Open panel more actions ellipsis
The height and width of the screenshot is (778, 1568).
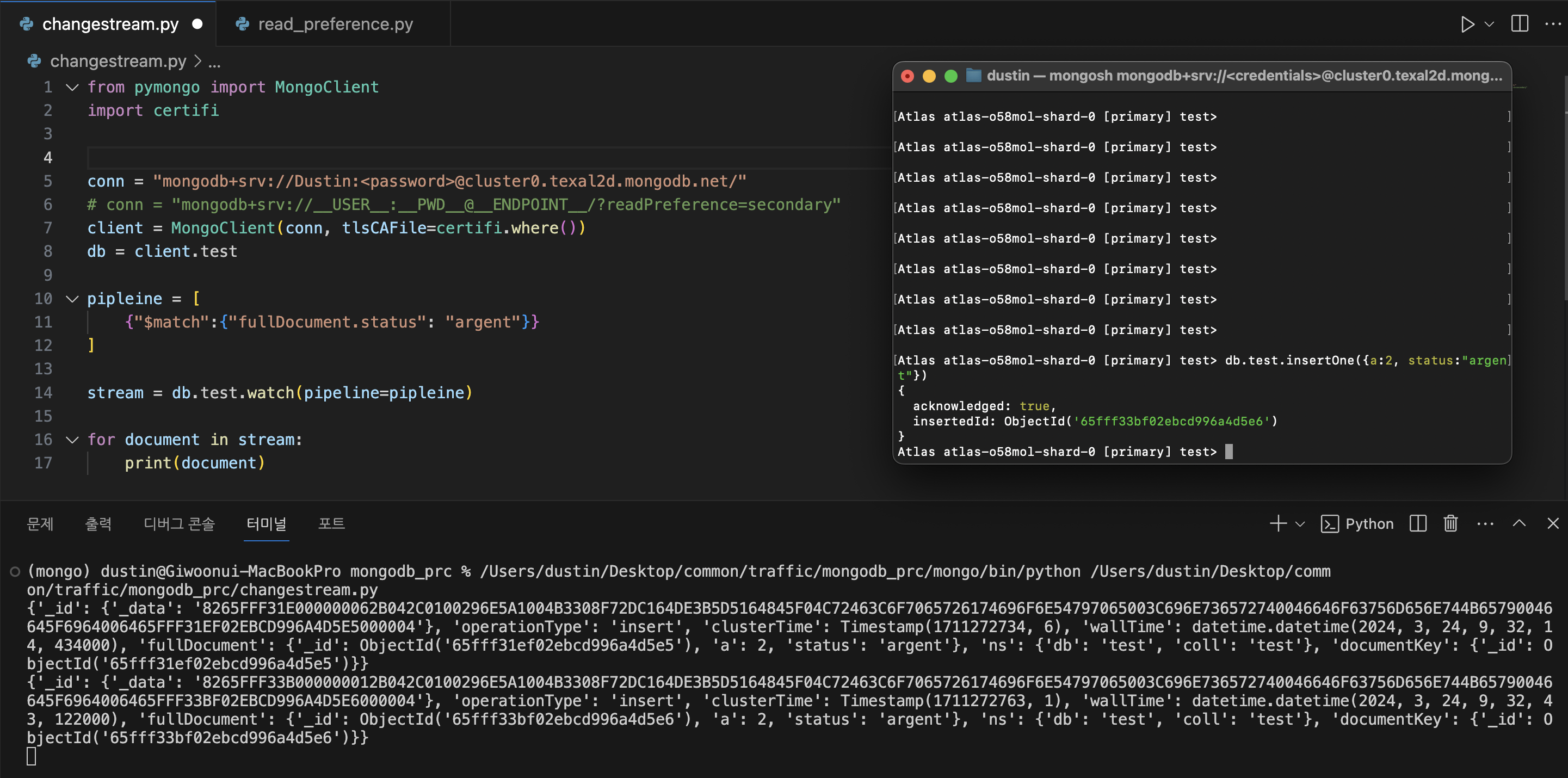pyautogui.click(x=1485, y=523)
